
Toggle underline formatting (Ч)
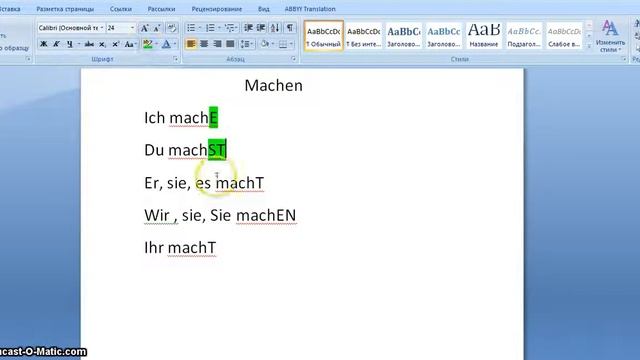[70, 44]
